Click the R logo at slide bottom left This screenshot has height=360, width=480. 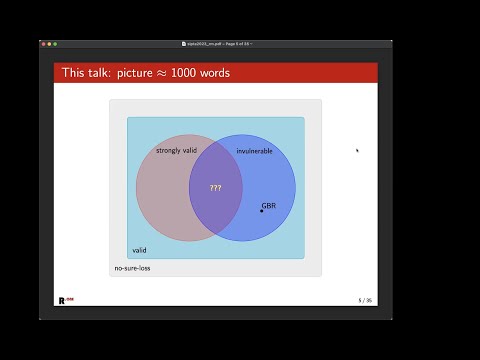point(66,300)
